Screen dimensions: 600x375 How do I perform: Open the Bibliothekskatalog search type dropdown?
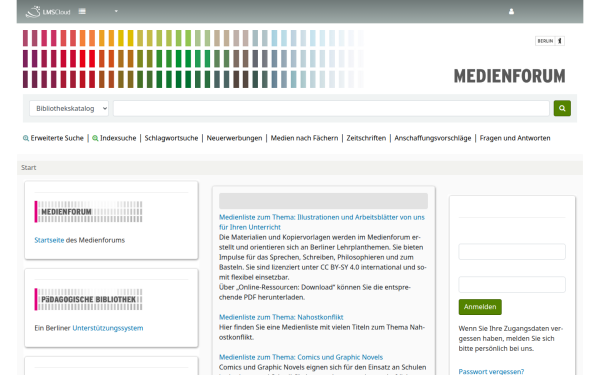tap(69, 109)
